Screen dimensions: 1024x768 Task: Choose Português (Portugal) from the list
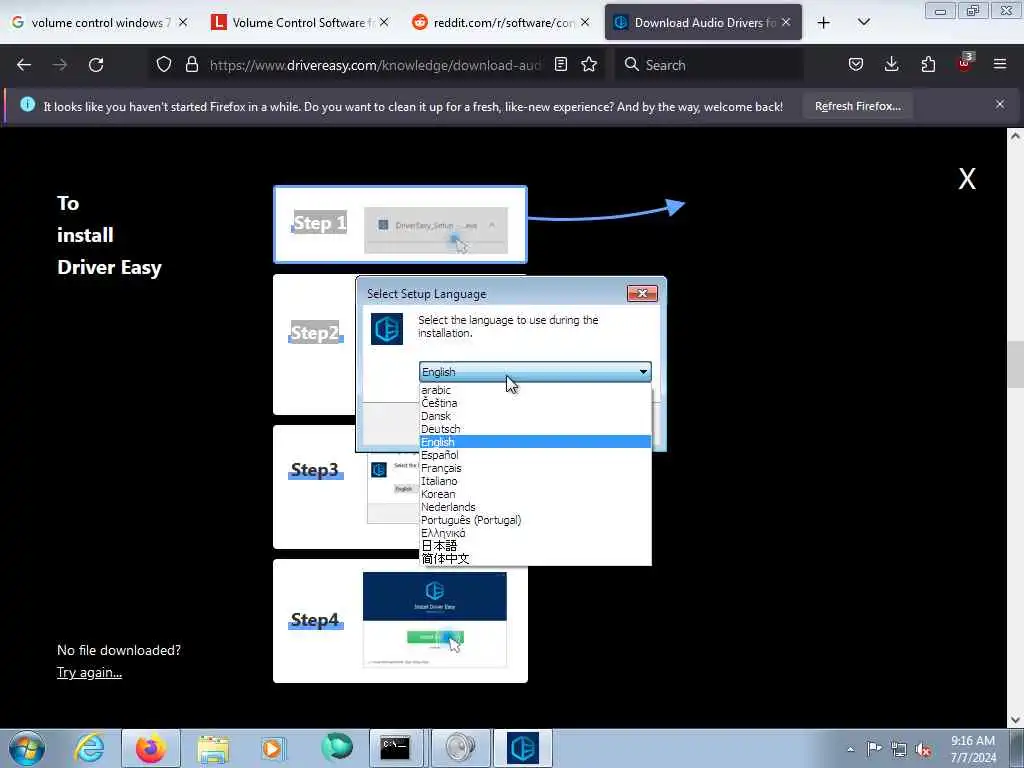(535, 520)
